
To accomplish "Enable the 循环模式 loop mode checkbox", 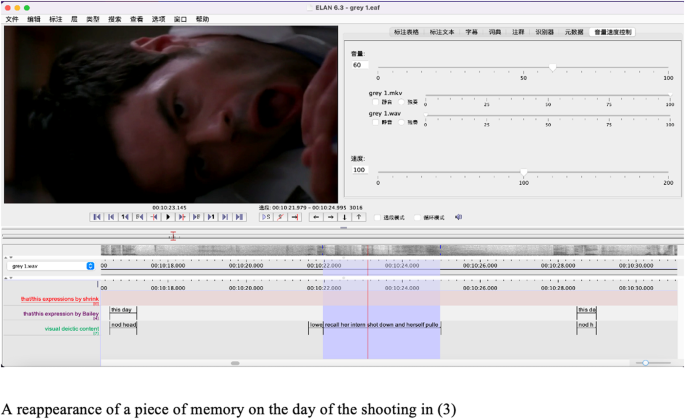I will coord(418,217).
